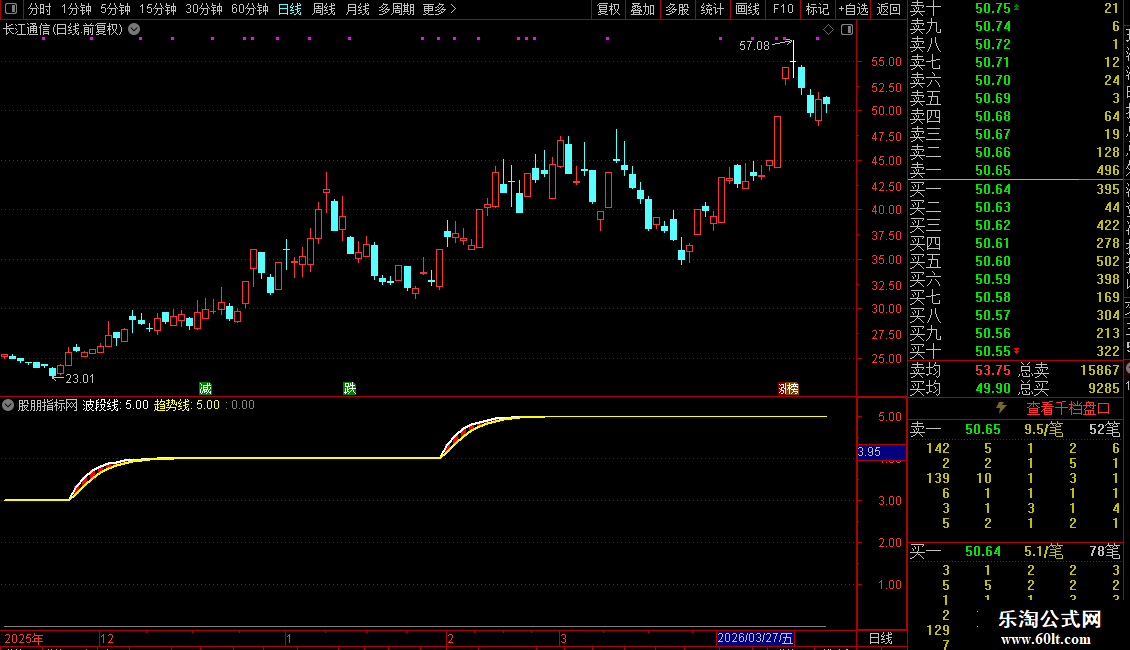Add stock via +自选 button
Viewport: 1130px width, 650px height.
[x=853, y=9]
